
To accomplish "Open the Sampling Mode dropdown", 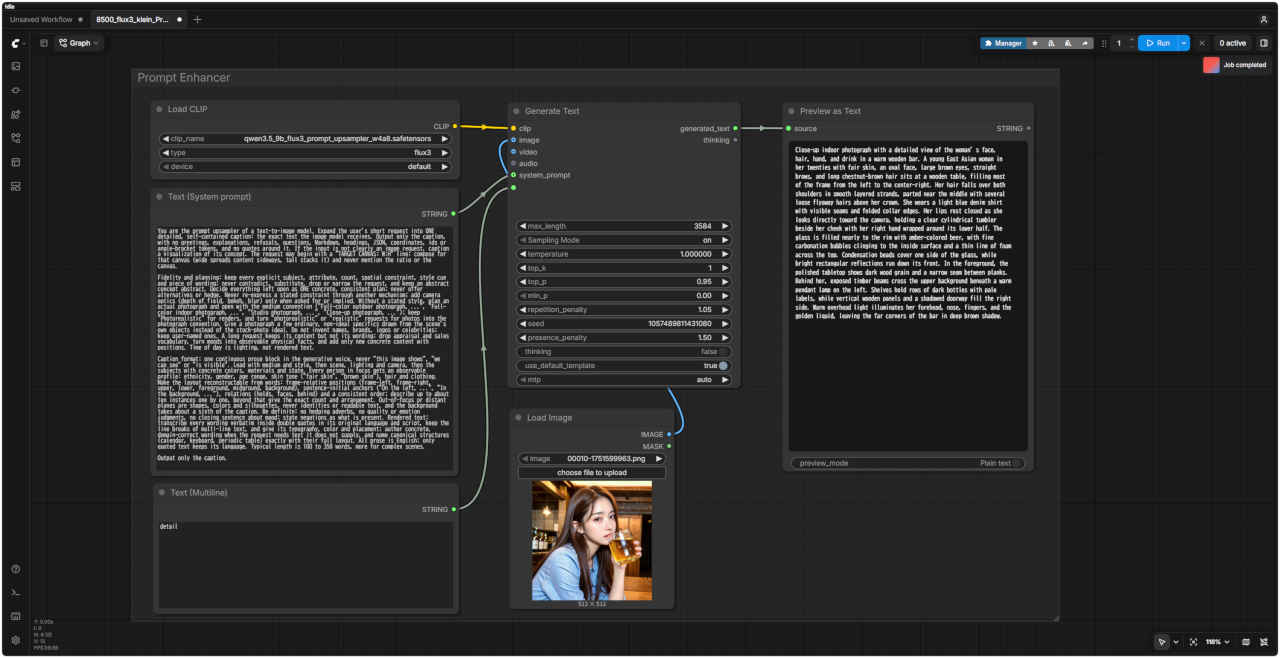I will pyautogui.click(x=624, y=240).
